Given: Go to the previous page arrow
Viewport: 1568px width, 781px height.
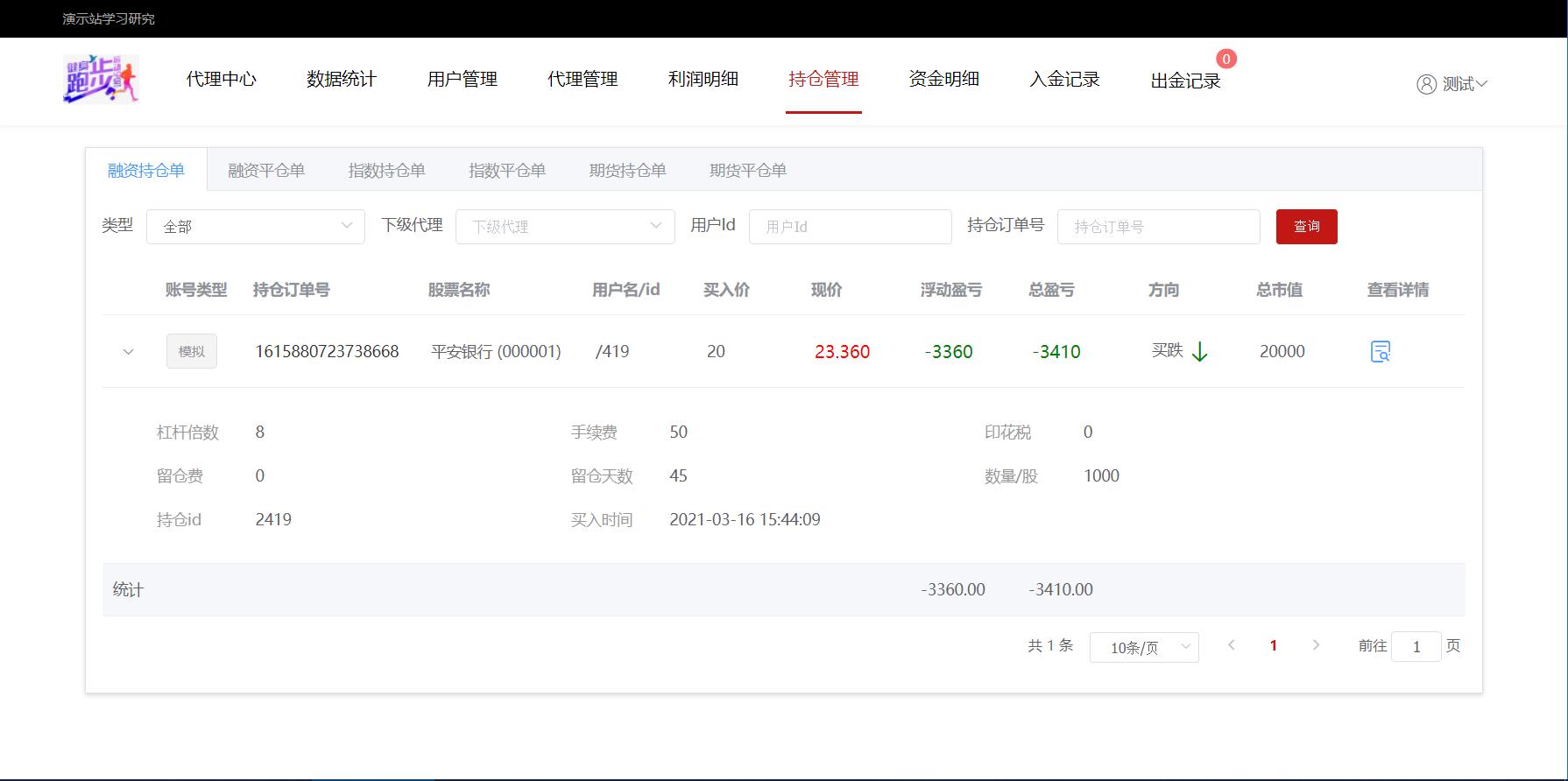Looking at the screenshot, I should coord(1231,645).
